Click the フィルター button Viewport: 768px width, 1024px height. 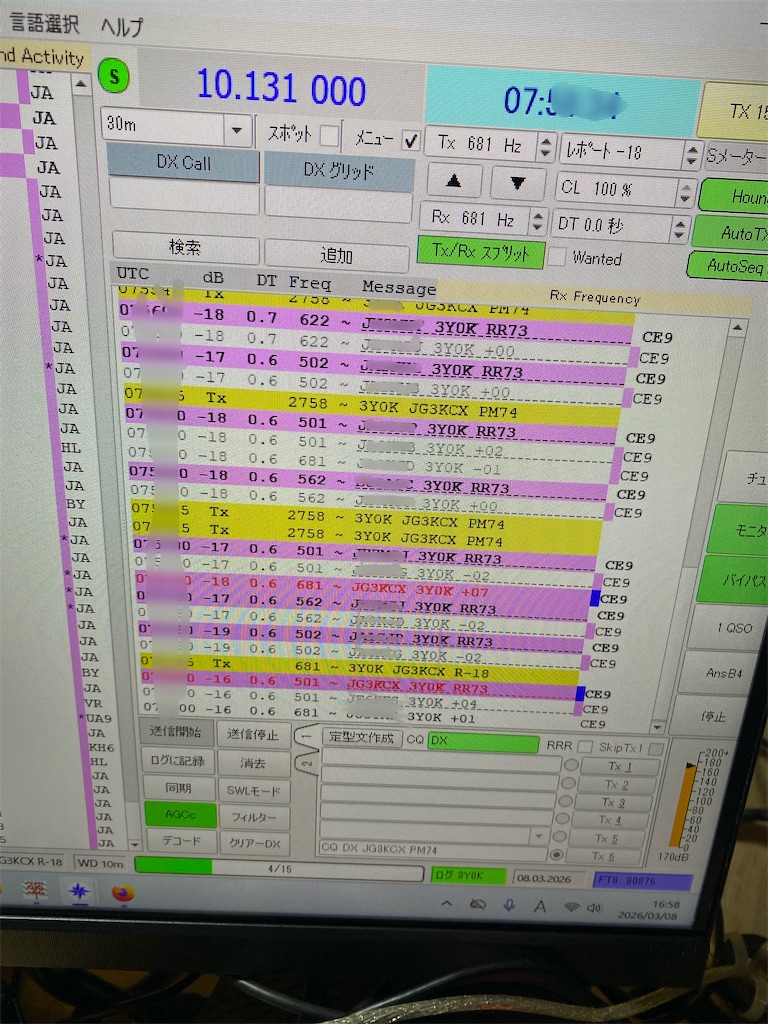(254, 817)
